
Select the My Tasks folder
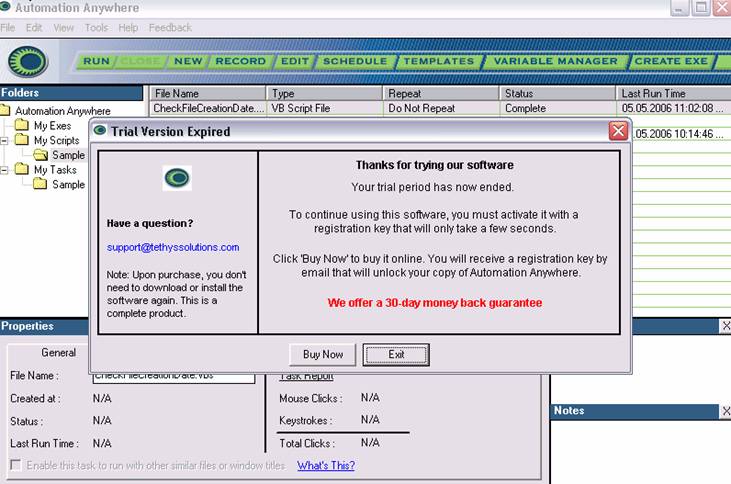[x=55, y=170]
